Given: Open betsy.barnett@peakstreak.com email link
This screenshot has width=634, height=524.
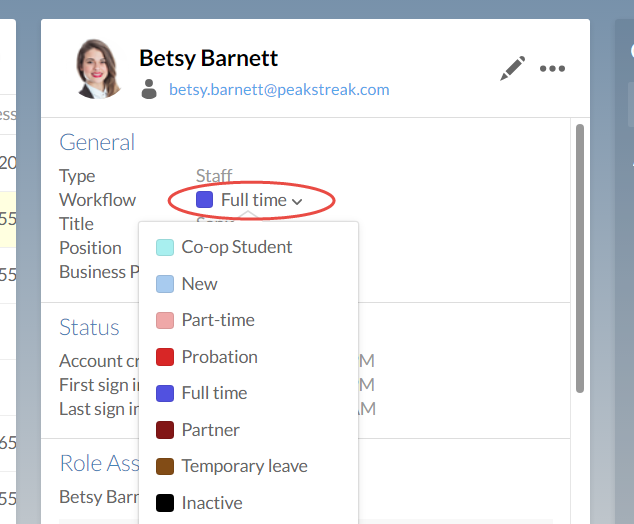Looking at the screenshot, I should (x=278, y=89).
